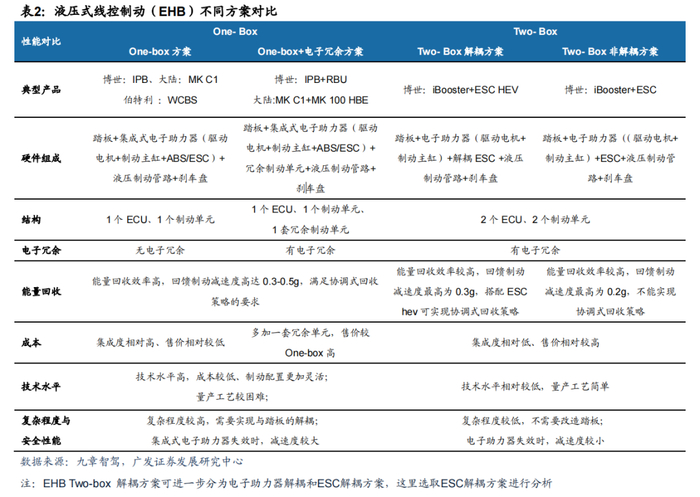
Task: Click the text '策略的要求' in 能量回收 row
Action: pyautogui.click(x=235, y=302)
